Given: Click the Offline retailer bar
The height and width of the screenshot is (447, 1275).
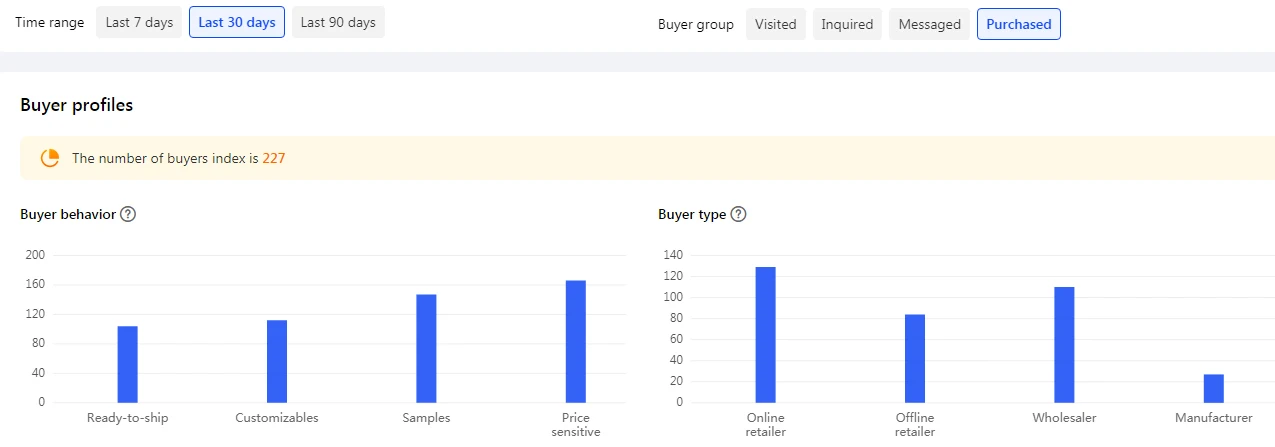Looking at the screenshot, I should (915, 358).
